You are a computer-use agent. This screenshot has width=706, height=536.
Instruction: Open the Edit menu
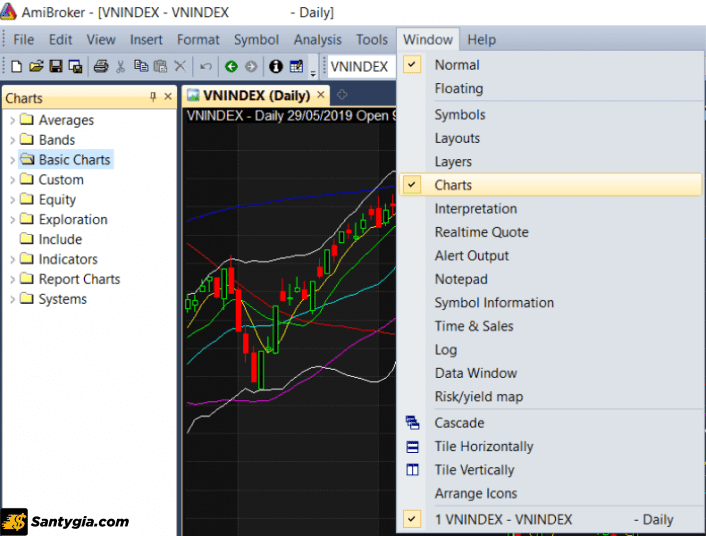pyautogui.click(x=60, y=40)
